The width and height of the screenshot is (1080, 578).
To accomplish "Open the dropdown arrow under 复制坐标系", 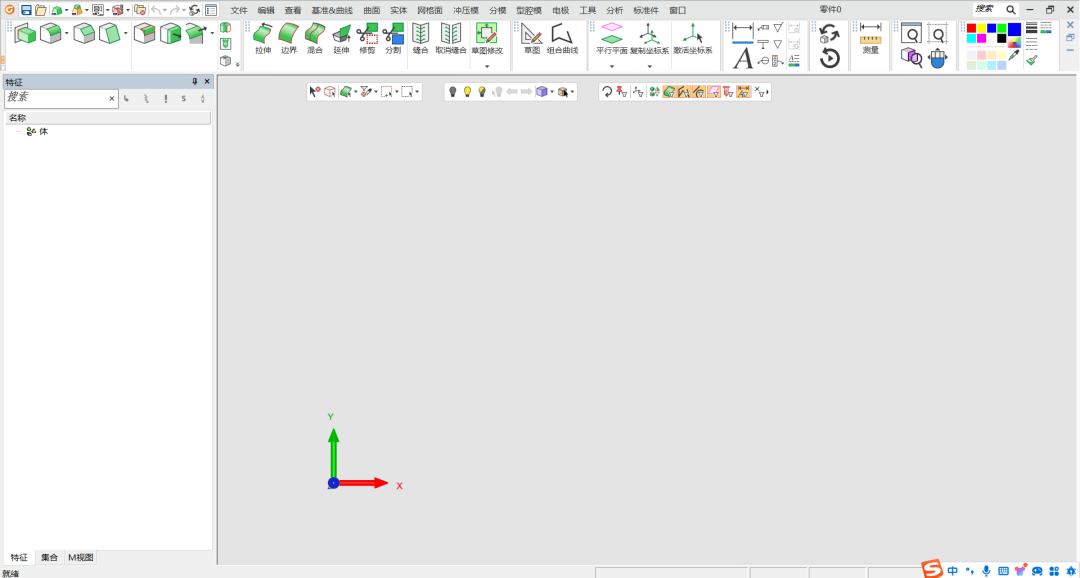I will pyautogui.click(x=649, y=66).
